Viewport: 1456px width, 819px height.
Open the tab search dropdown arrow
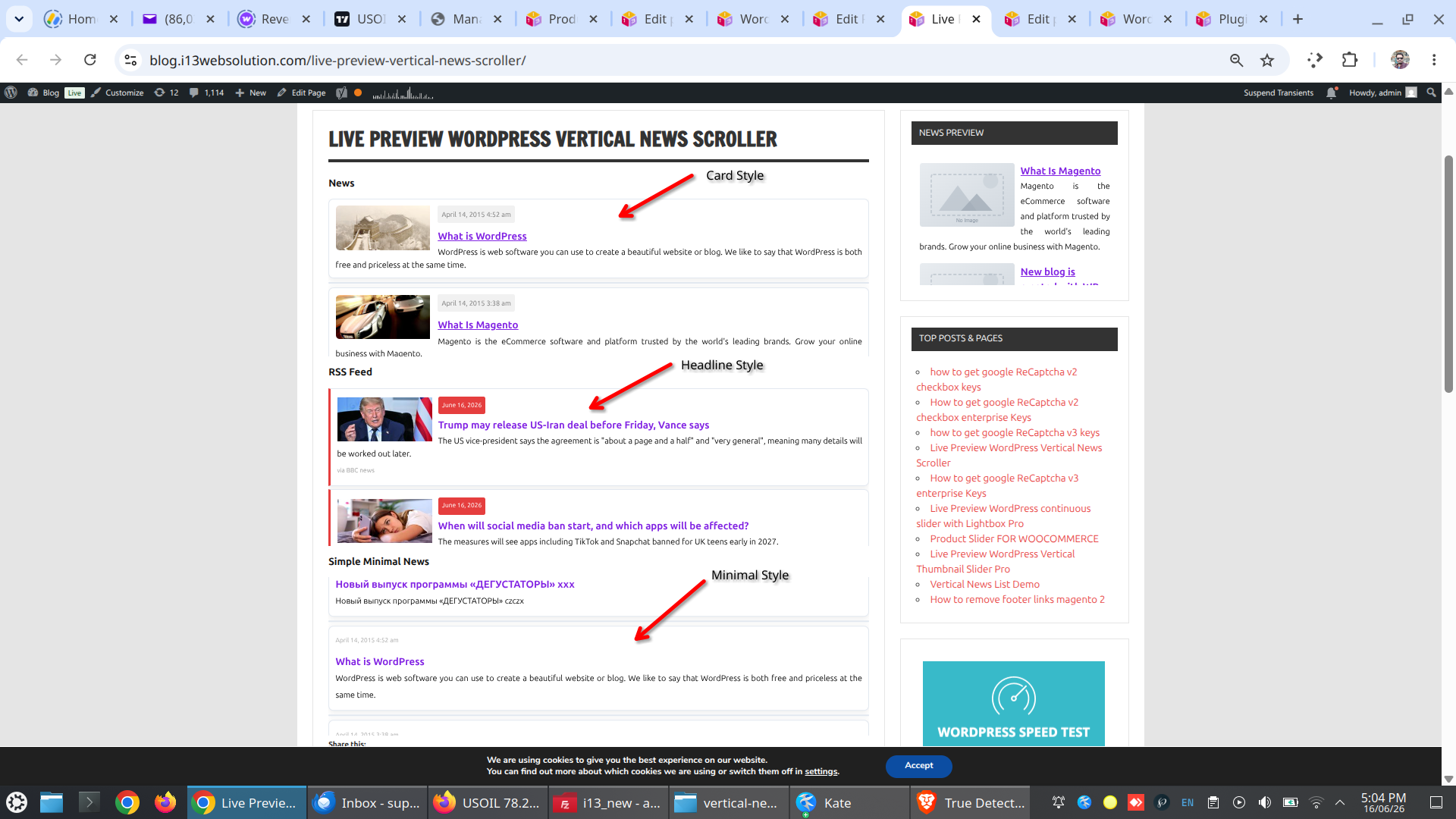pyautogui.click(x=19, y=19)
